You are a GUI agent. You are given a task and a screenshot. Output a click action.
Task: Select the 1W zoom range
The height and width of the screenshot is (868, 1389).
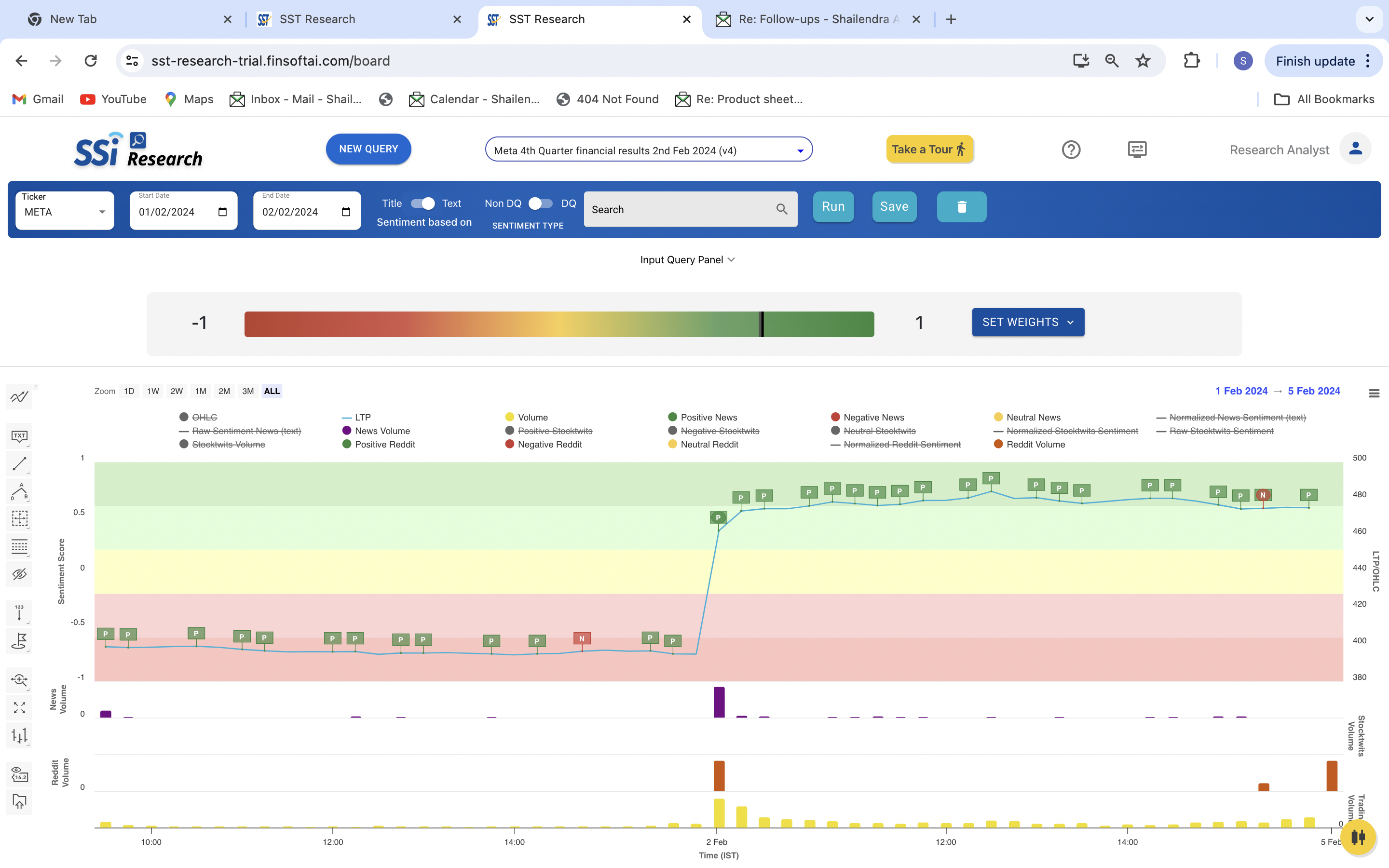153,391
